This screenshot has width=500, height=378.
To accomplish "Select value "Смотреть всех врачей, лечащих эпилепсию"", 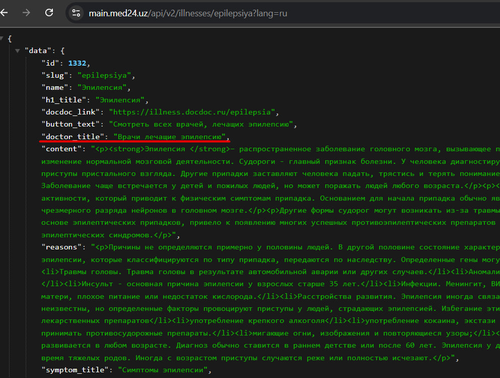I will 201,124.
